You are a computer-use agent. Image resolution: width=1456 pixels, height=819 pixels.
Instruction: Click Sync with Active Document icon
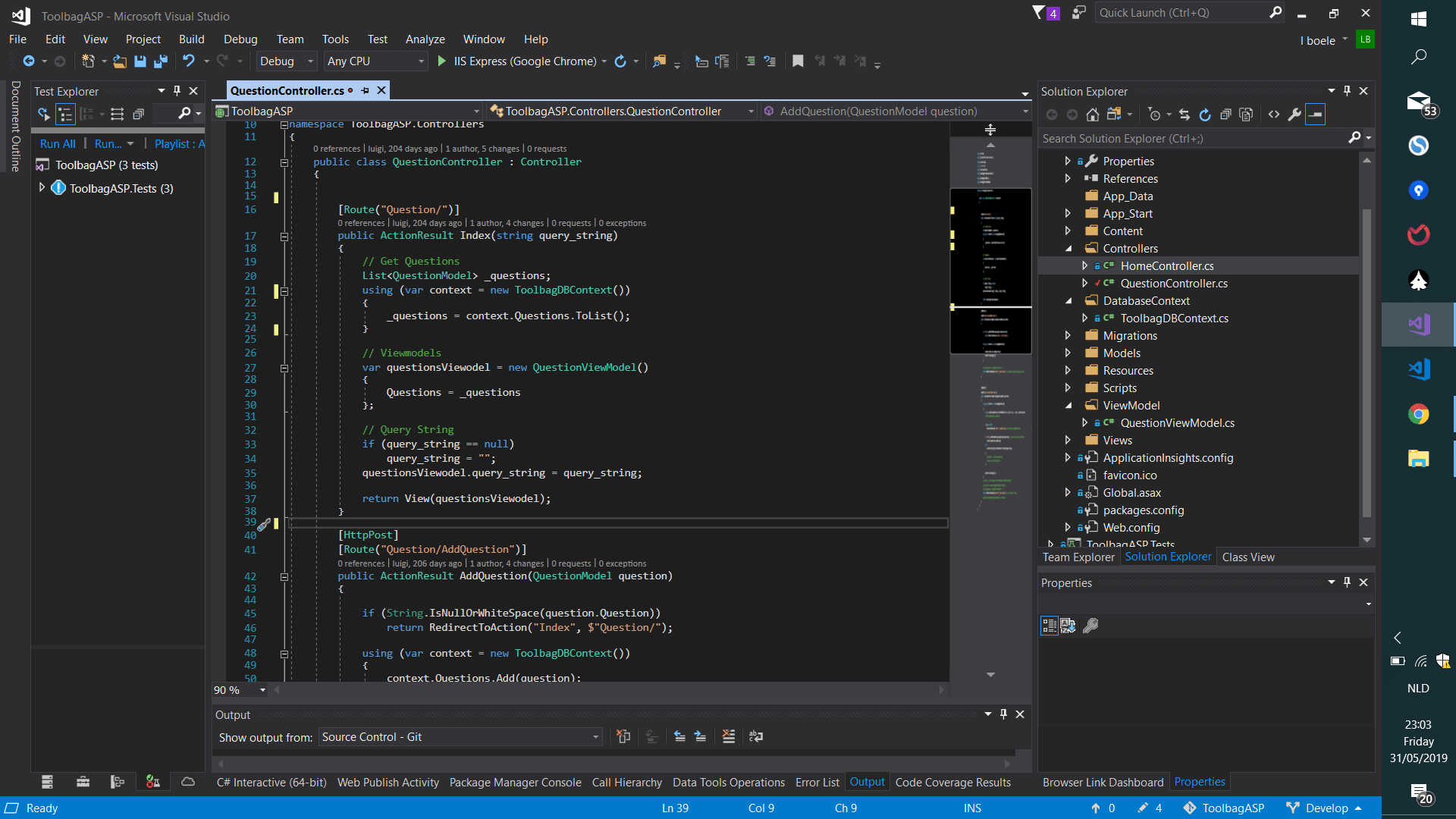[1185, 115]
